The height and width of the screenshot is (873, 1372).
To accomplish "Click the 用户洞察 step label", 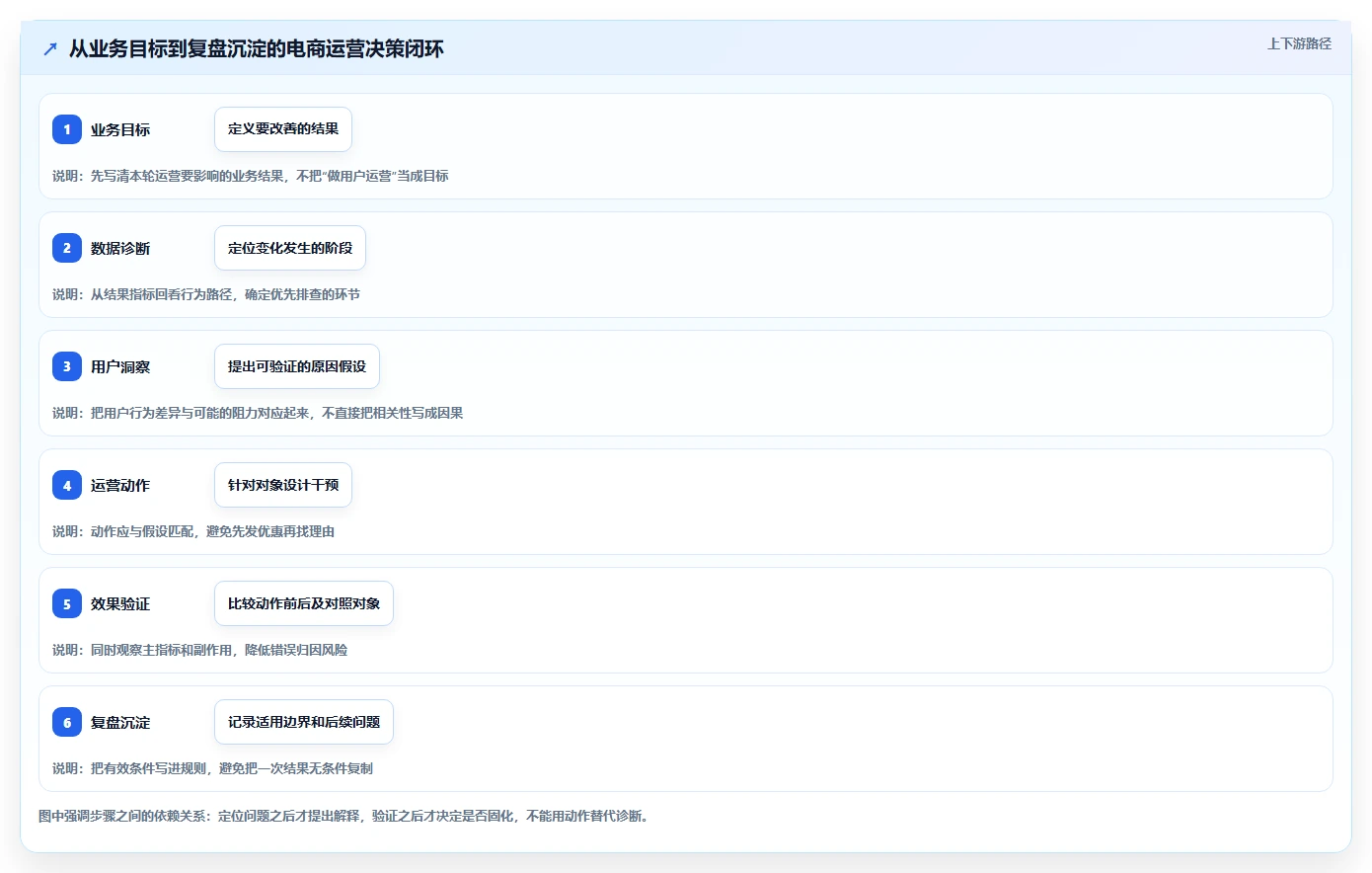I will point(120,366).
